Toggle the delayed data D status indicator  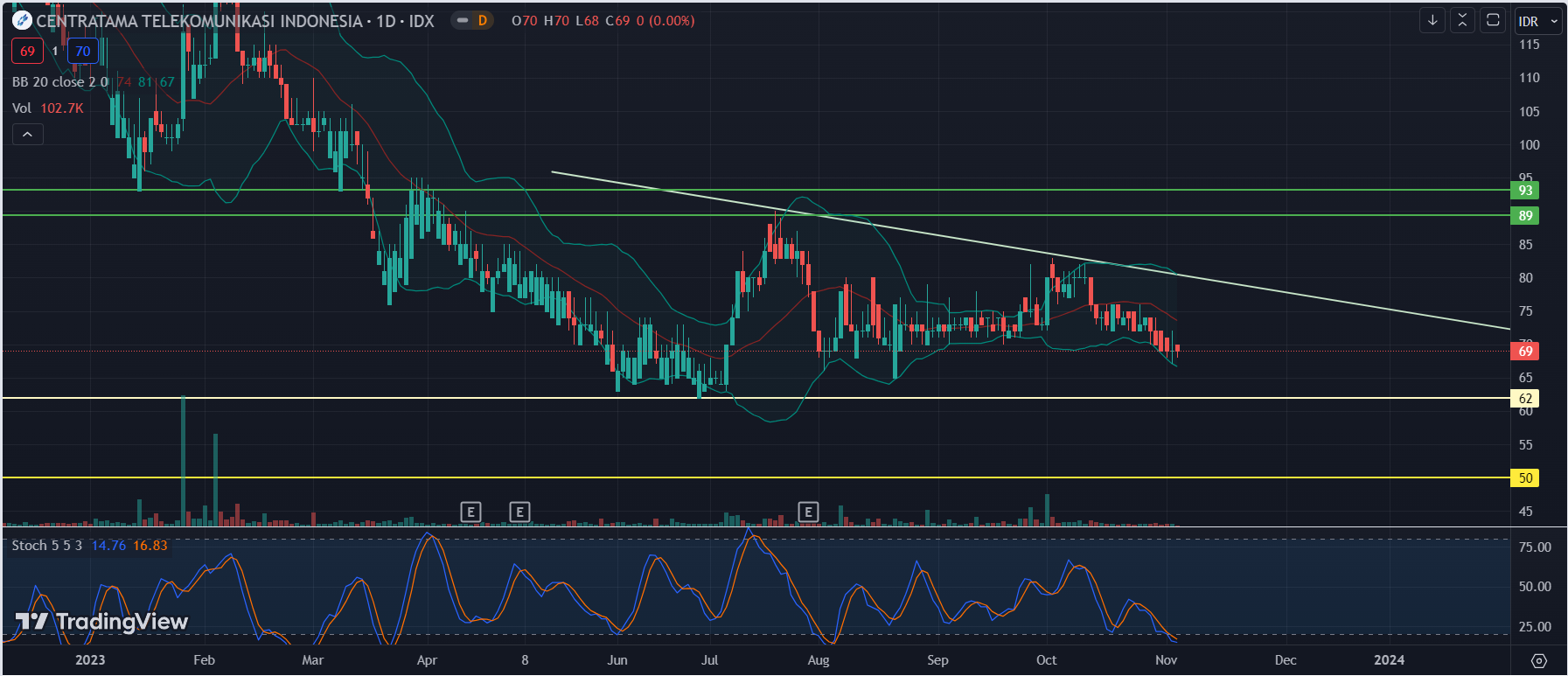pos(473,20)
